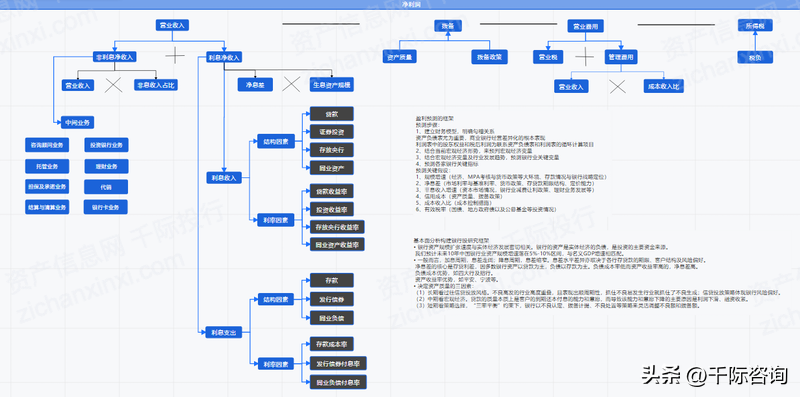
Task: Select the 所得税 node
Action: pyautogui.click(x=756, y=26)
